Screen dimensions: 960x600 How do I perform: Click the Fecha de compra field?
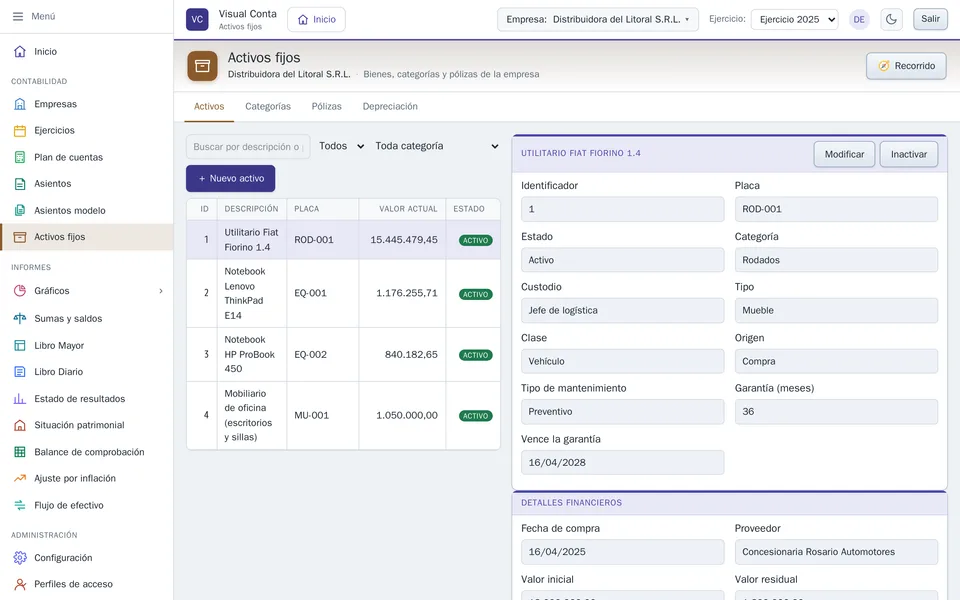(622, 552)
